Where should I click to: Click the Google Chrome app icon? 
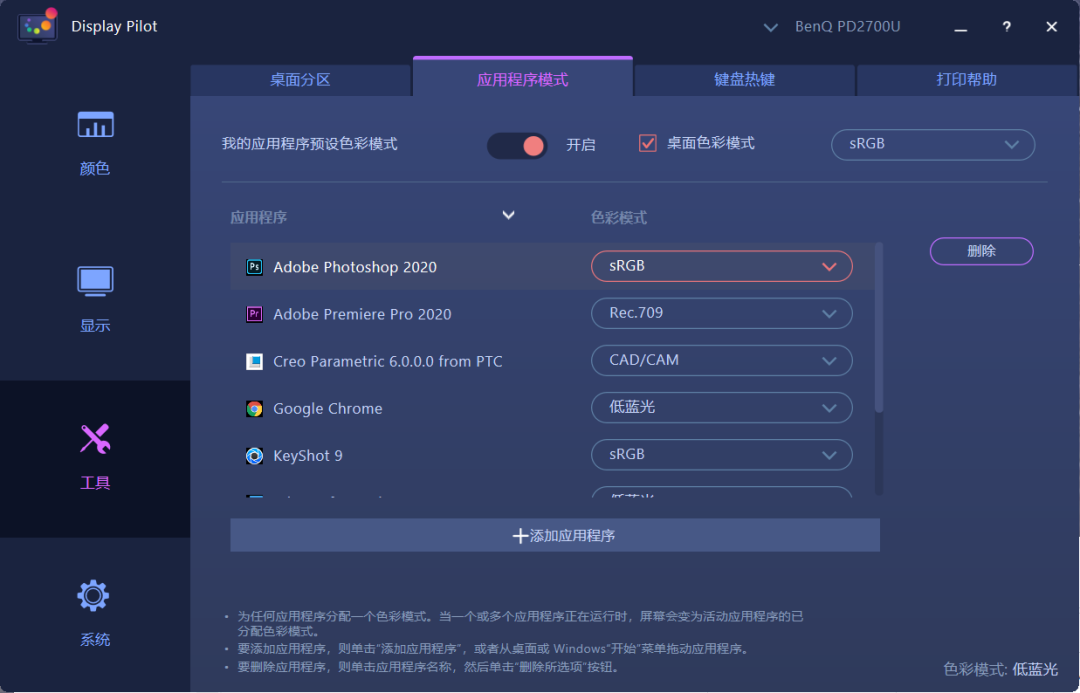253,408
